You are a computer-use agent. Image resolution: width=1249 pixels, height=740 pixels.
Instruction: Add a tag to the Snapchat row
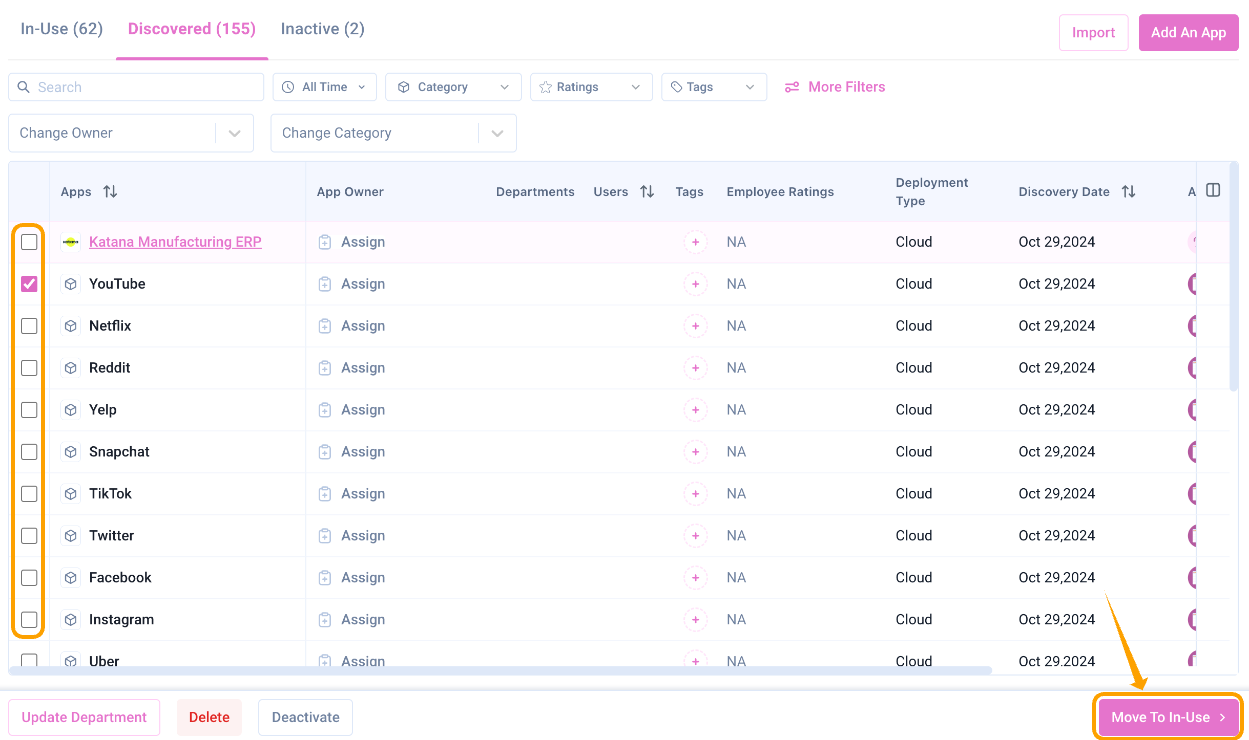[695, 452]
